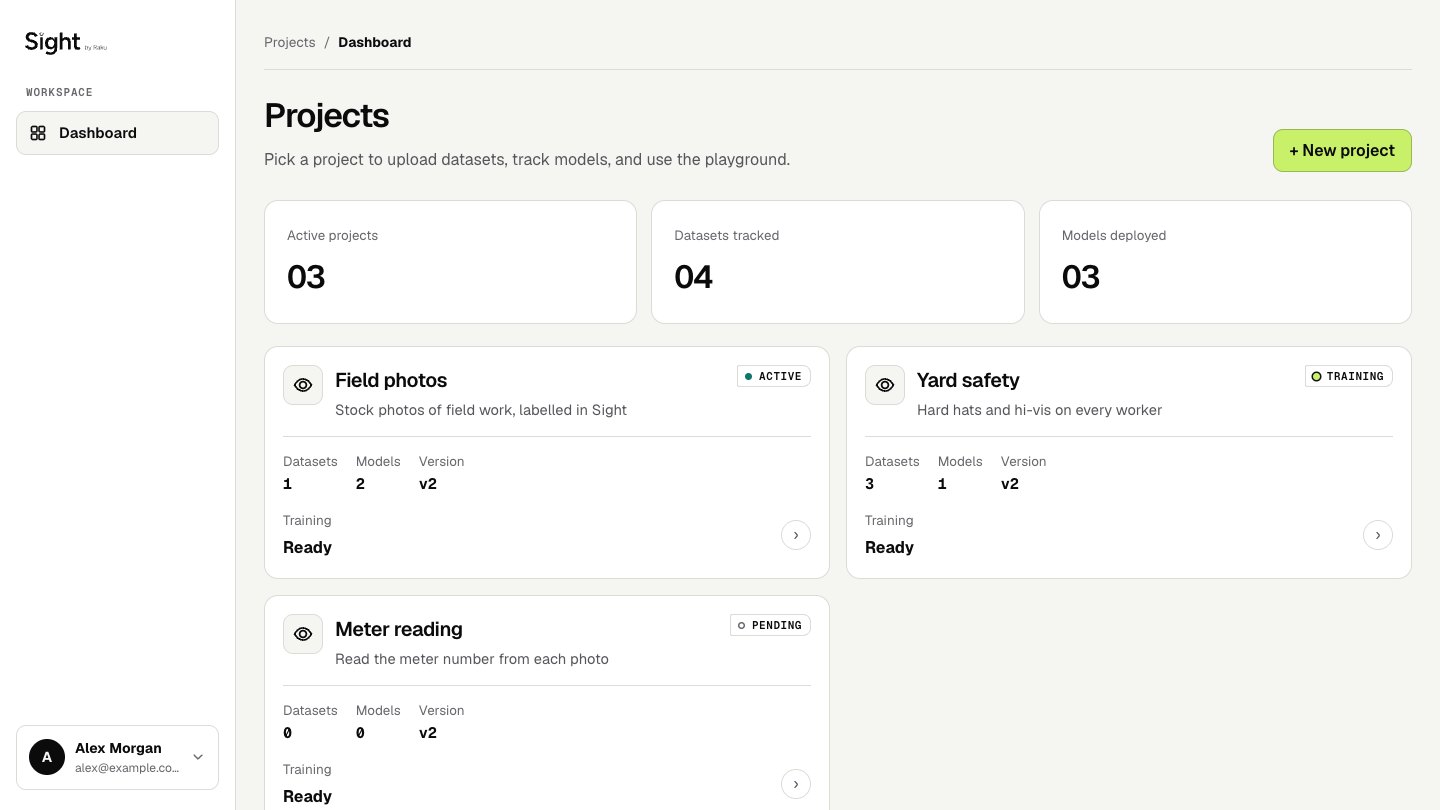The image size is (1440, 810).
Task: Open the Meter reading project title
Action: click(399, 629)
